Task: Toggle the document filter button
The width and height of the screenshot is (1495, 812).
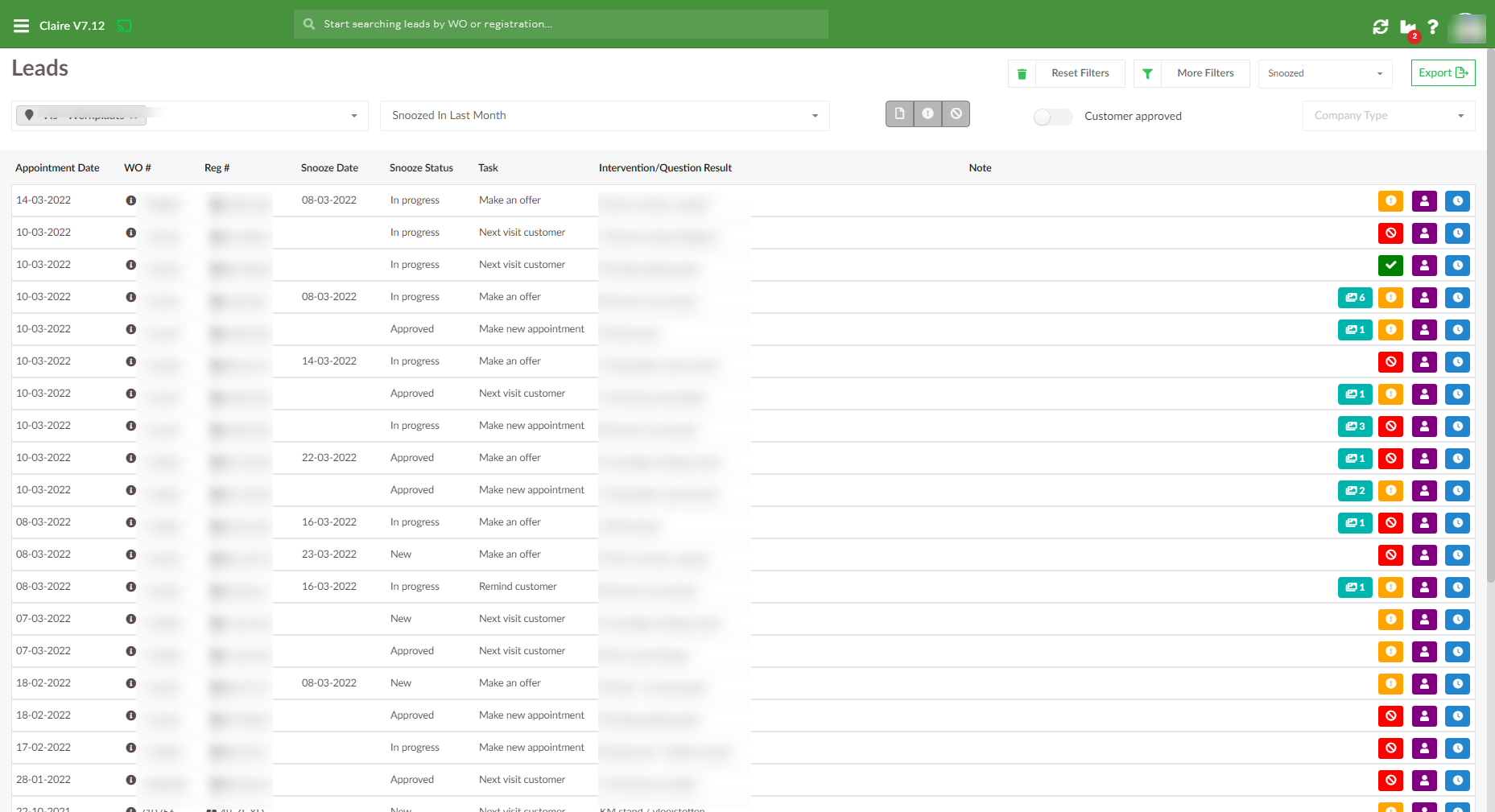Action: (x=899, y=114)
